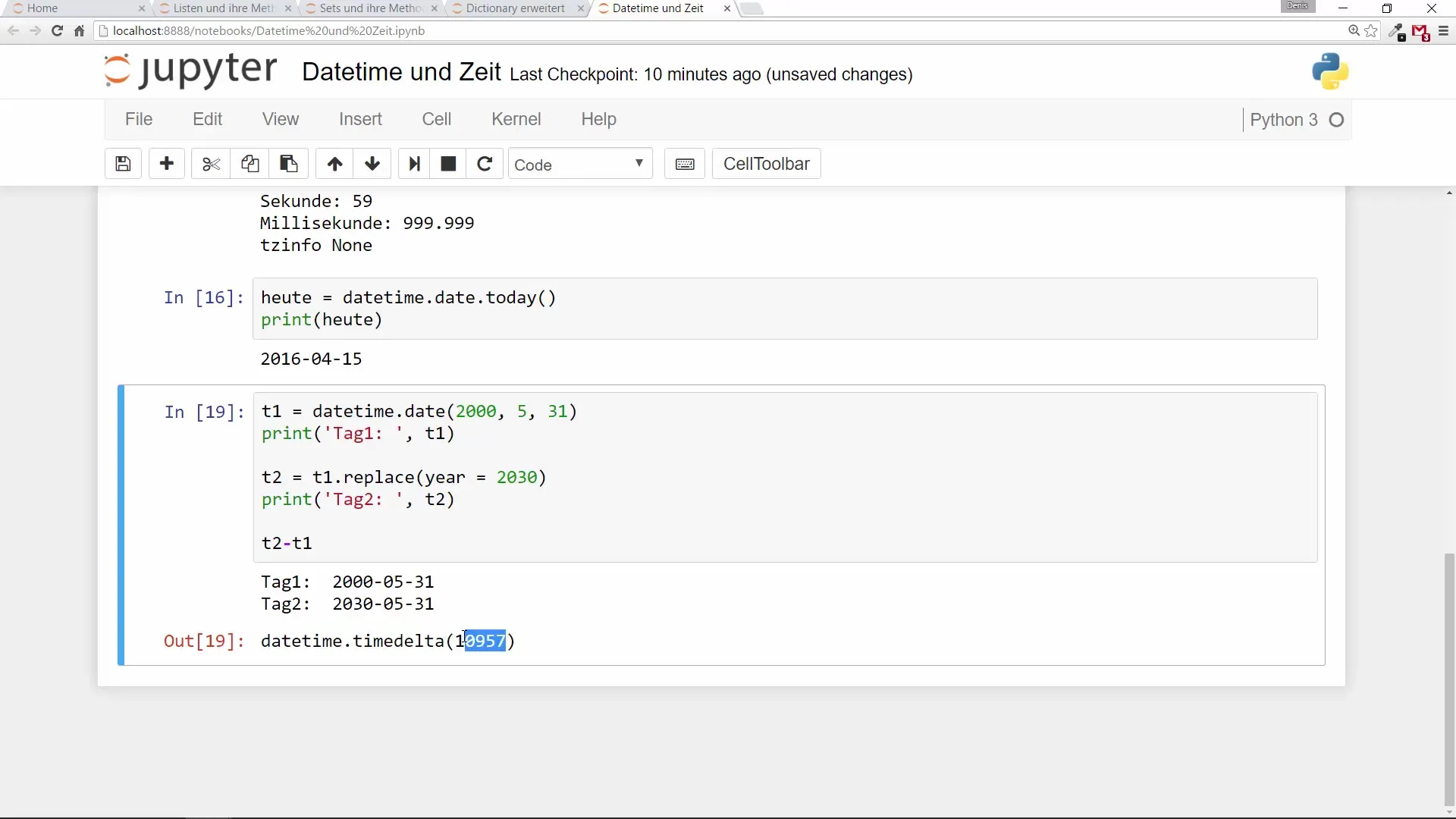Click the Python logo icon
Viewport: 1456px width, 819px height.
tap(1330, 71)
